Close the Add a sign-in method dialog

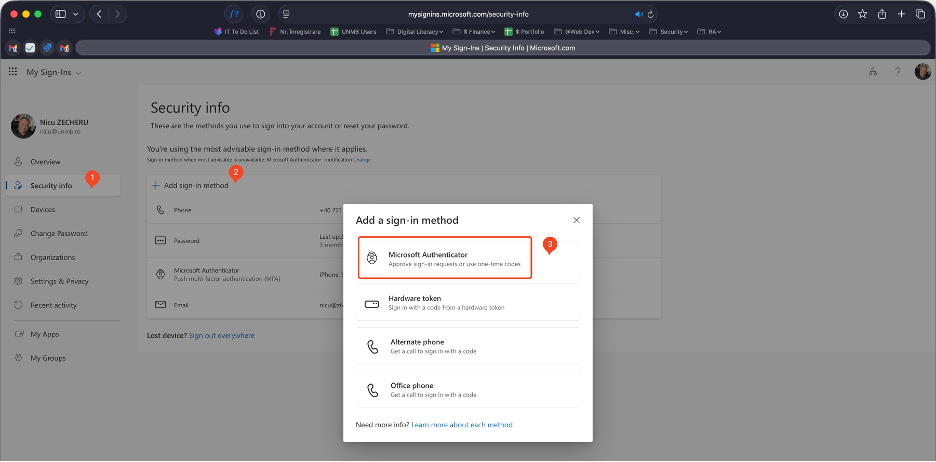pyautogui.click(x=576, y=219)
